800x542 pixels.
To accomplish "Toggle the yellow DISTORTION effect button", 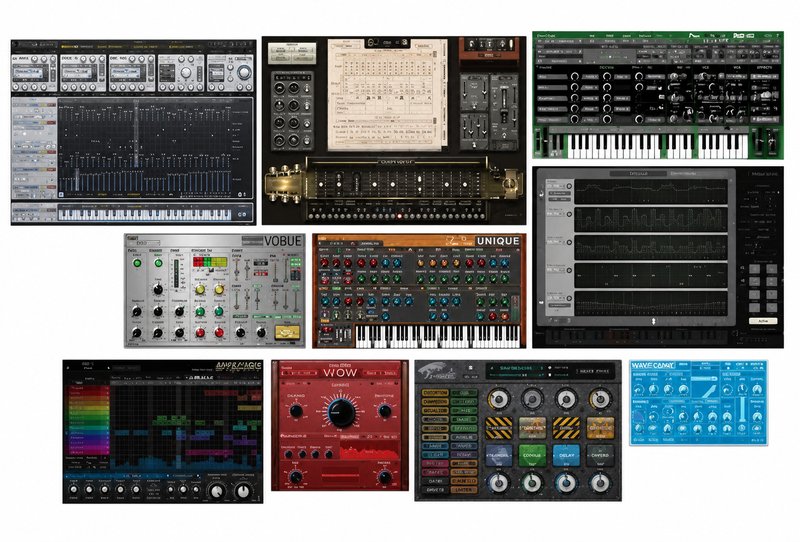I will point(435,393).
